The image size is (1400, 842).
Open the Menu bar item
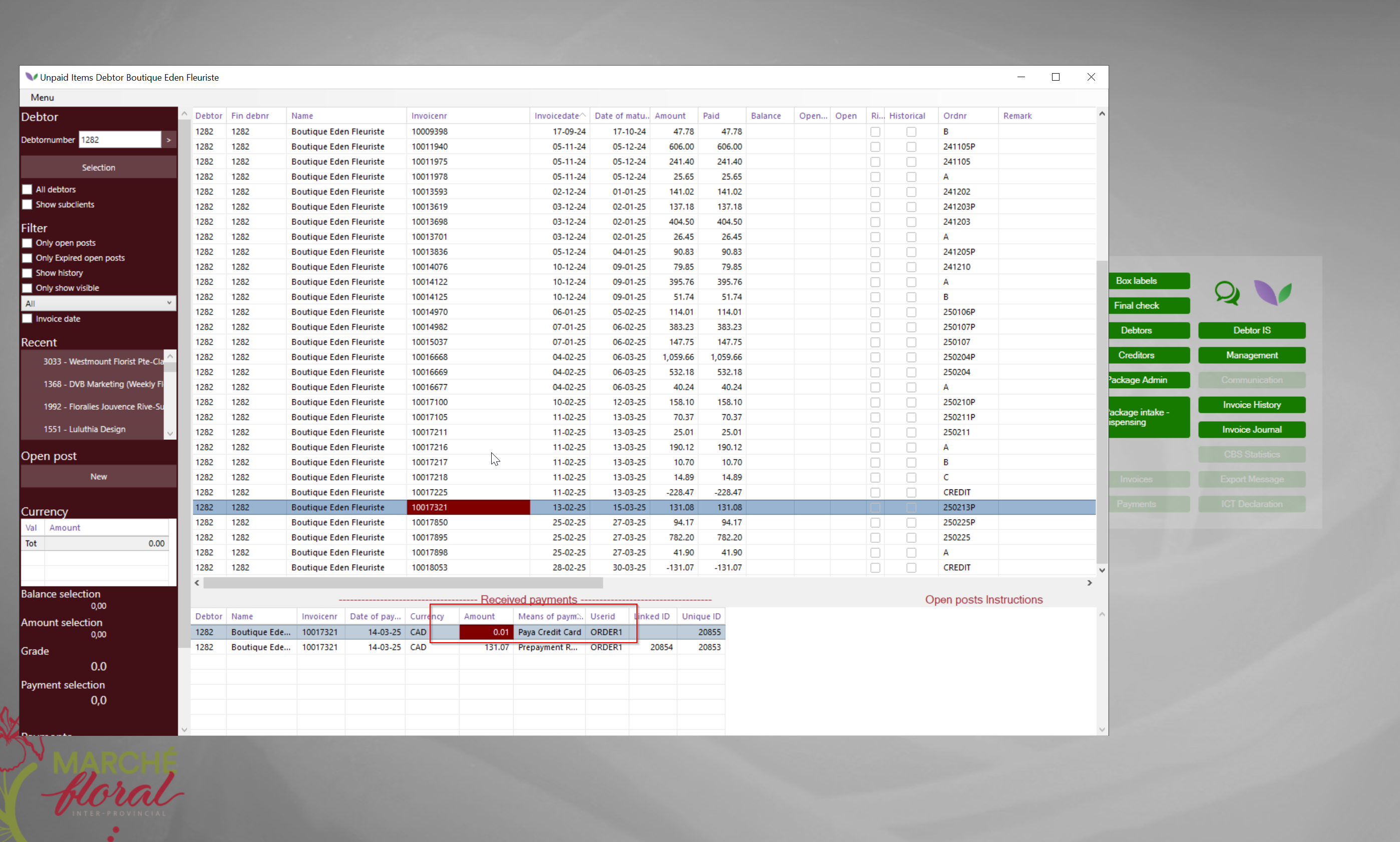pyautogui.click(x=43, y=98)
